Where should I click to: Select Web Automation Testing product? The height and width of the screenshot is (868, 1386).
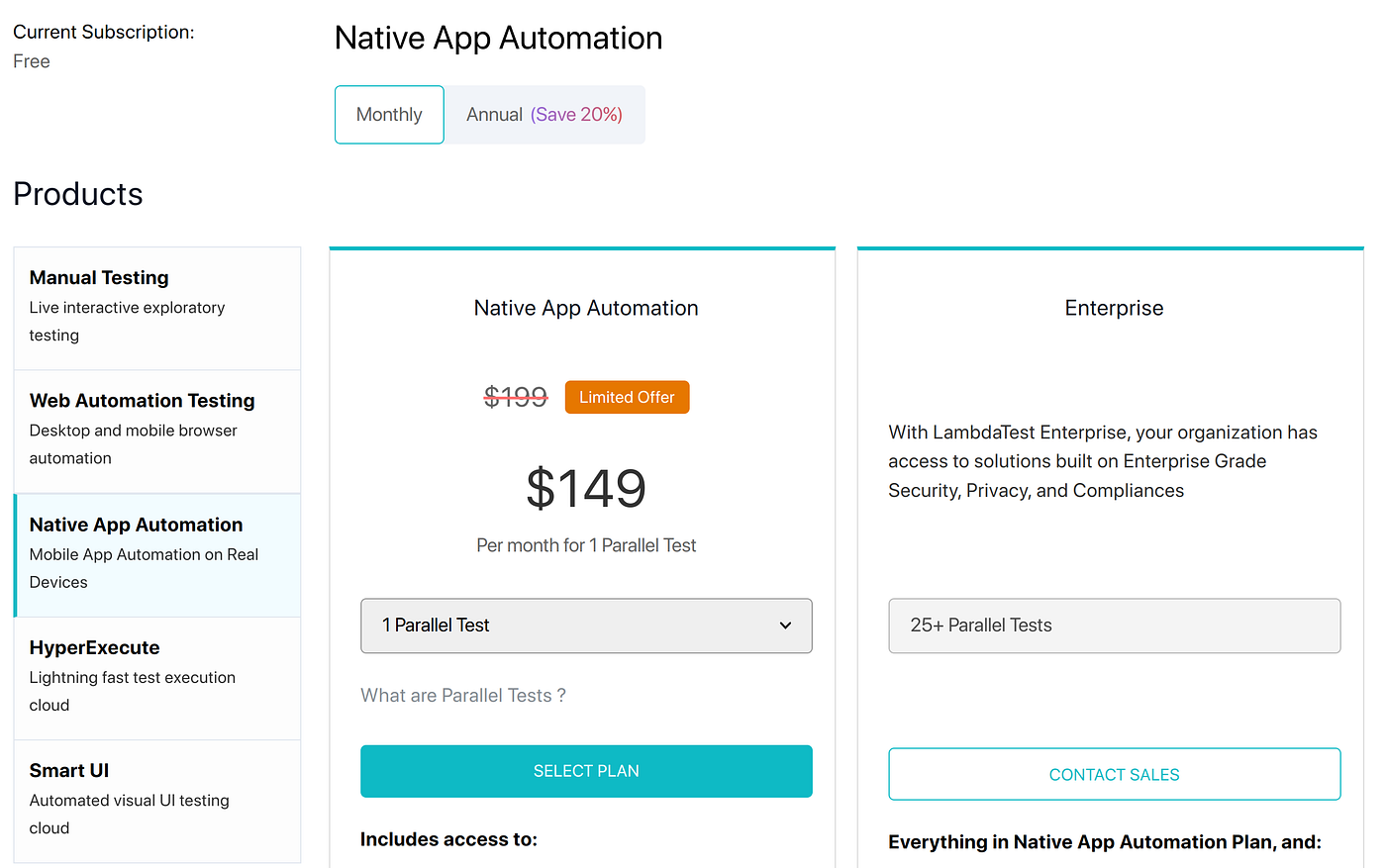tap(157, 431)
